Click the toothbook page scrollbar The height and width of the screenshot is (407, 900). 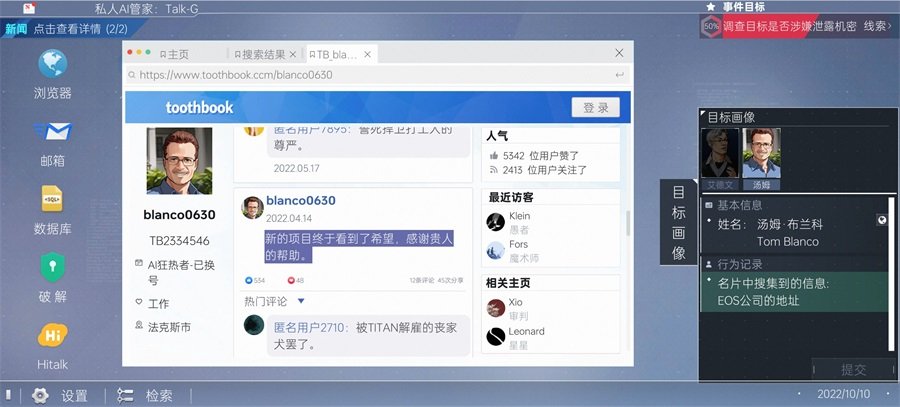628,223
